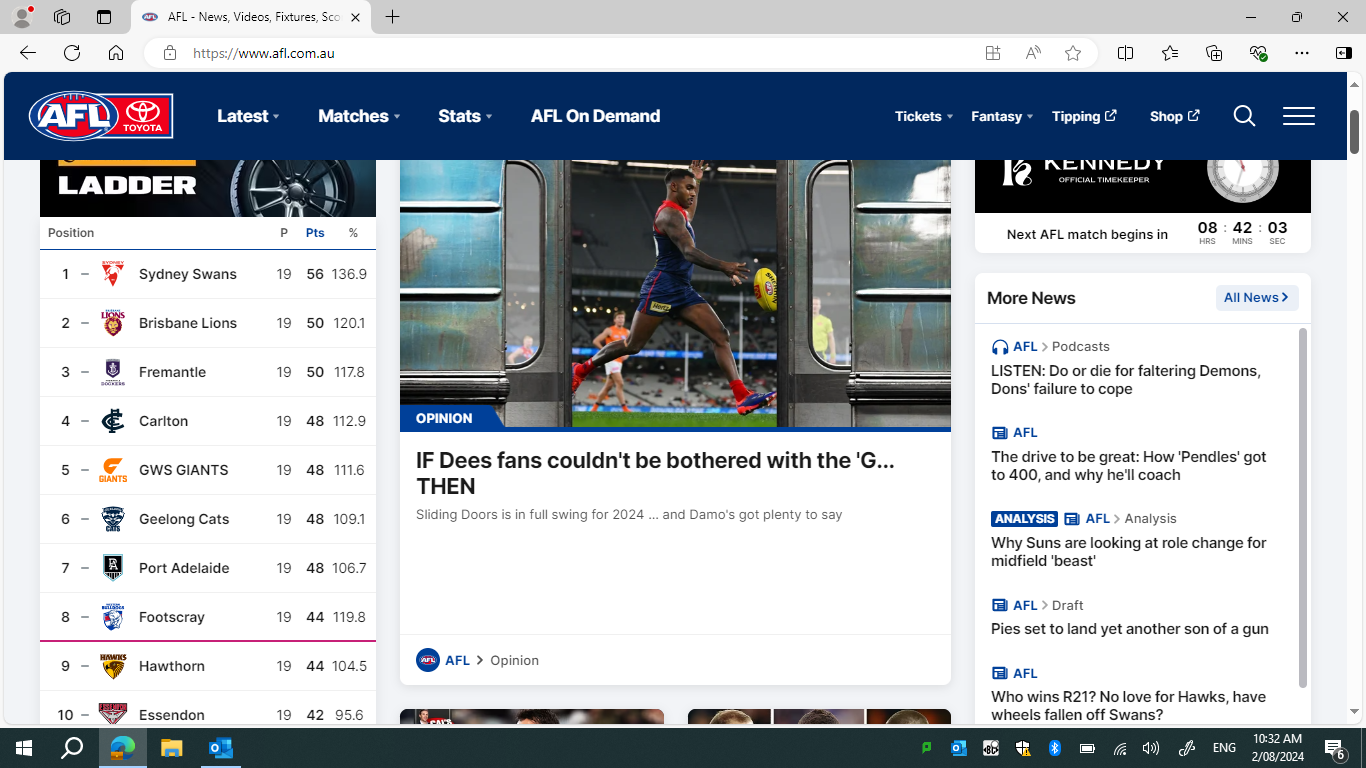The width and height of the screenshot is (1366, 768).
Task: Expand the Latest dropdown menu
Action: 248,116
